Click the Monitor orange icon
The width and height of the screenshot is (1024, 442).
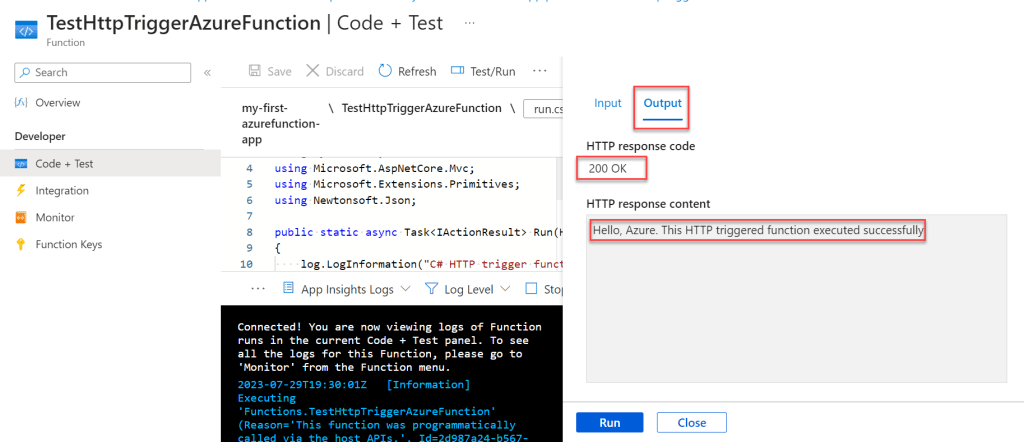click(21, 217)
